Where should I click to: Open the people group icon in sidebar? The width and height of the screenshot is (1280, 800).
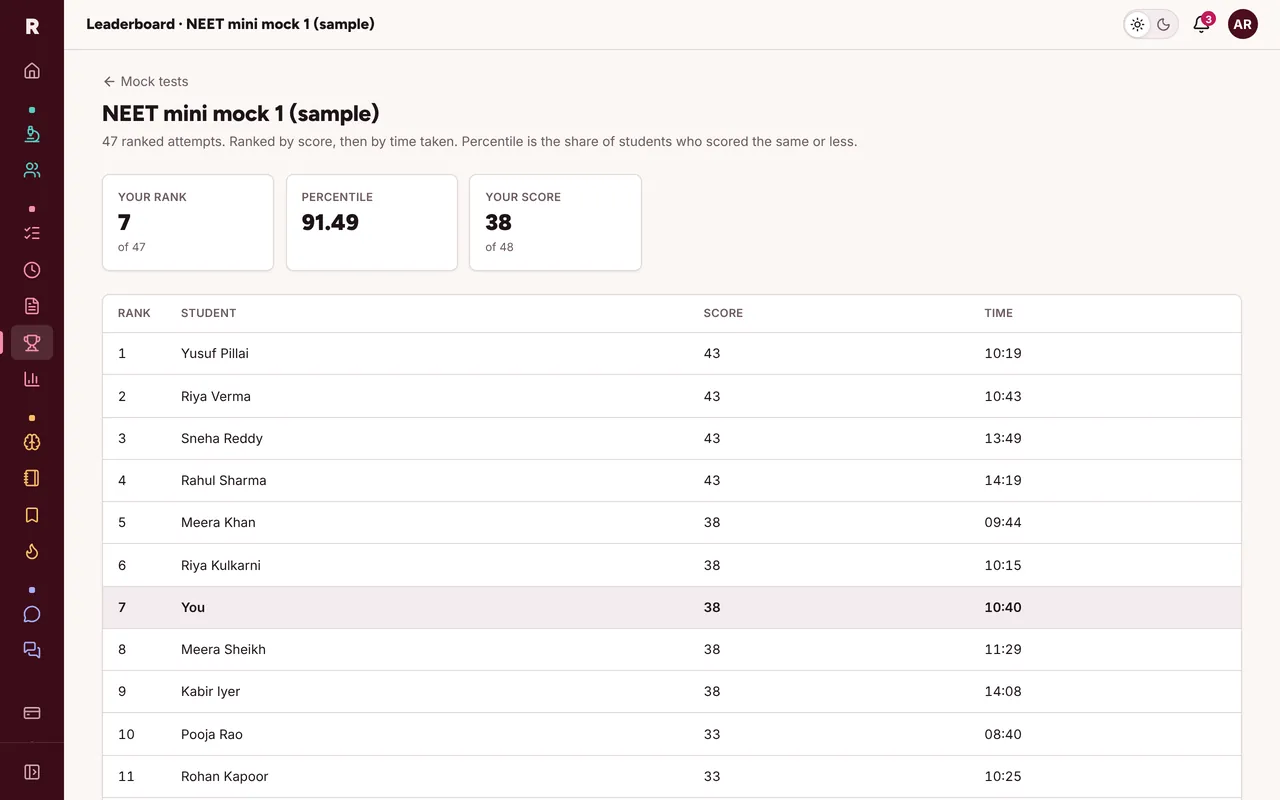[32, 170]
